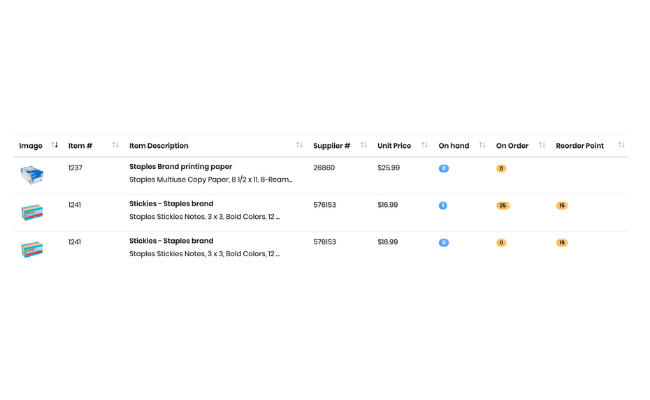Click the $25.99 unit price
Screen dimensions: 650x400
pyautogui.click(x=389, y=168)
